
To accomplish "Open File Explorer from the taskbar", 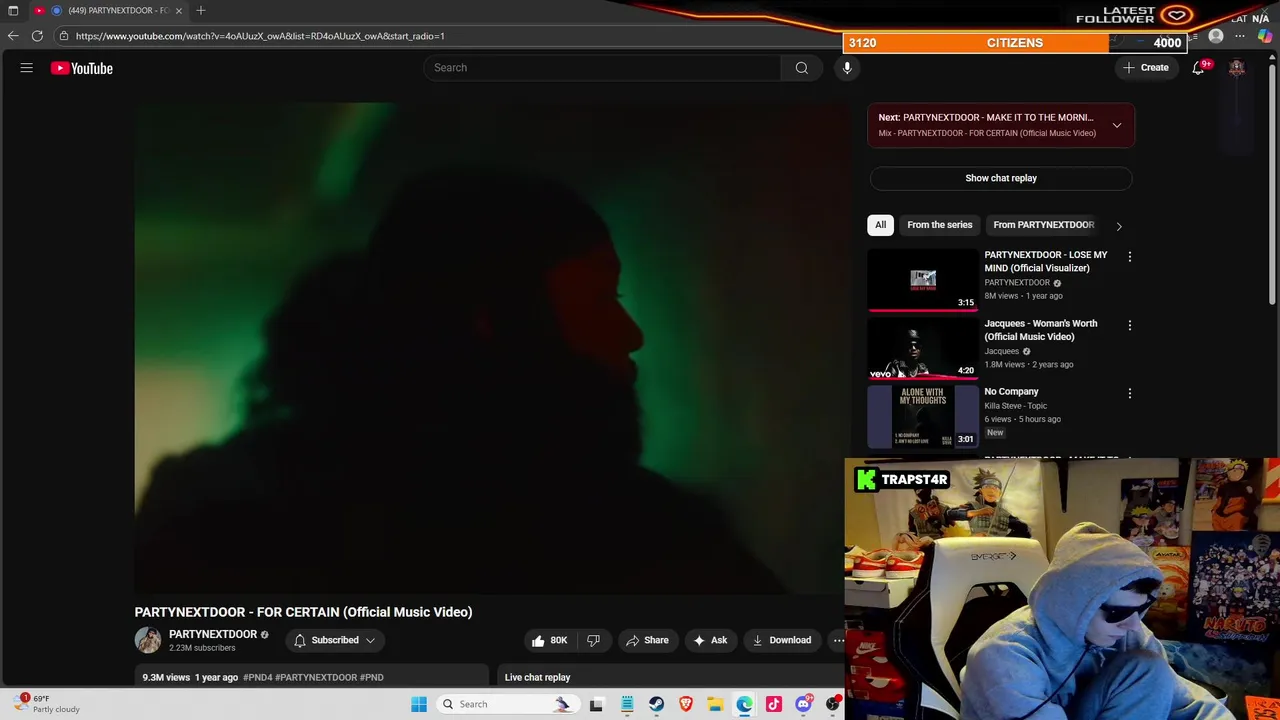I will [x=715, y=704].
